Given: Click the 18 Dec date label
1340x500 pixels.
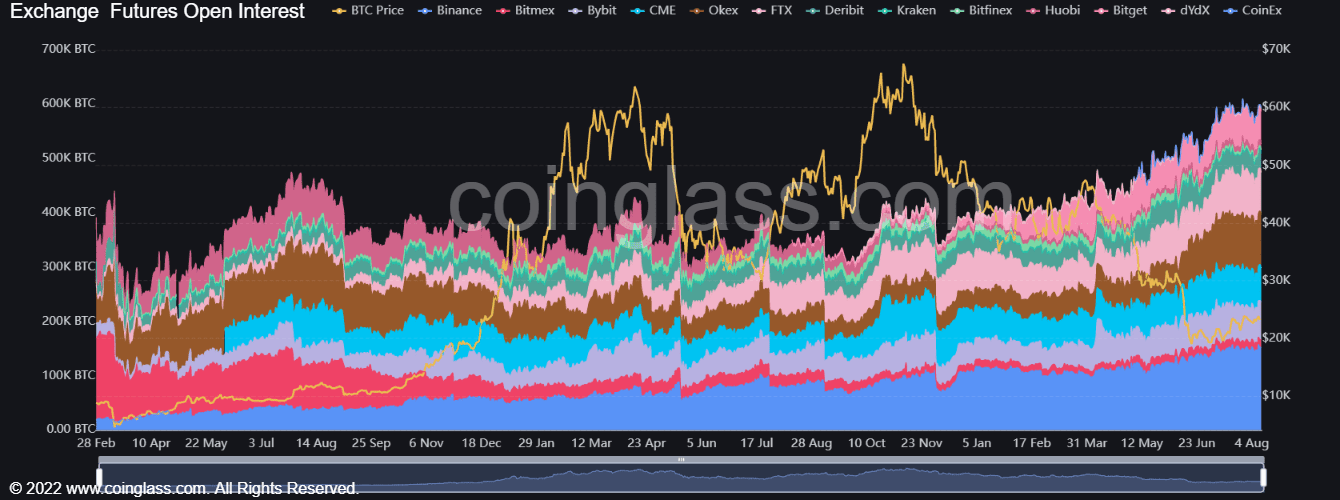Looking at the screenshot, I should click(x=481, y=442).
